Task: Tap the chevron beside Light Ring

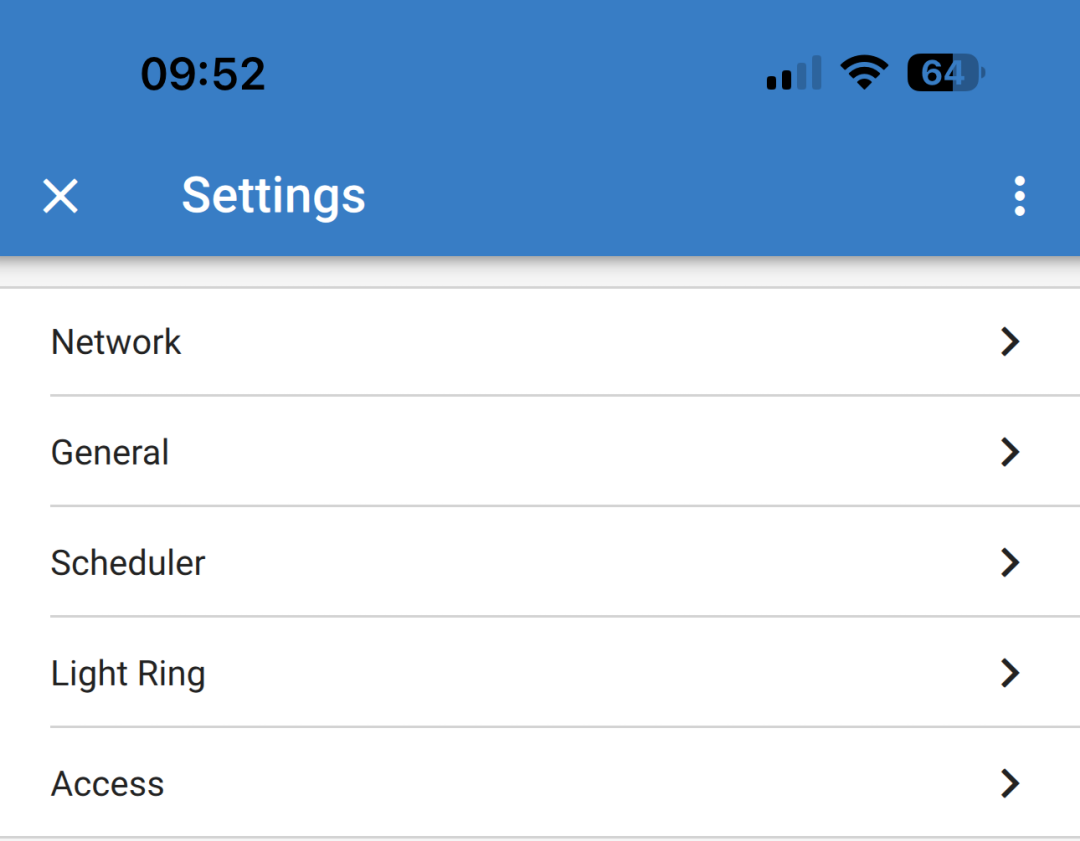Action: pyautogui.click(x=1010, y=673)
